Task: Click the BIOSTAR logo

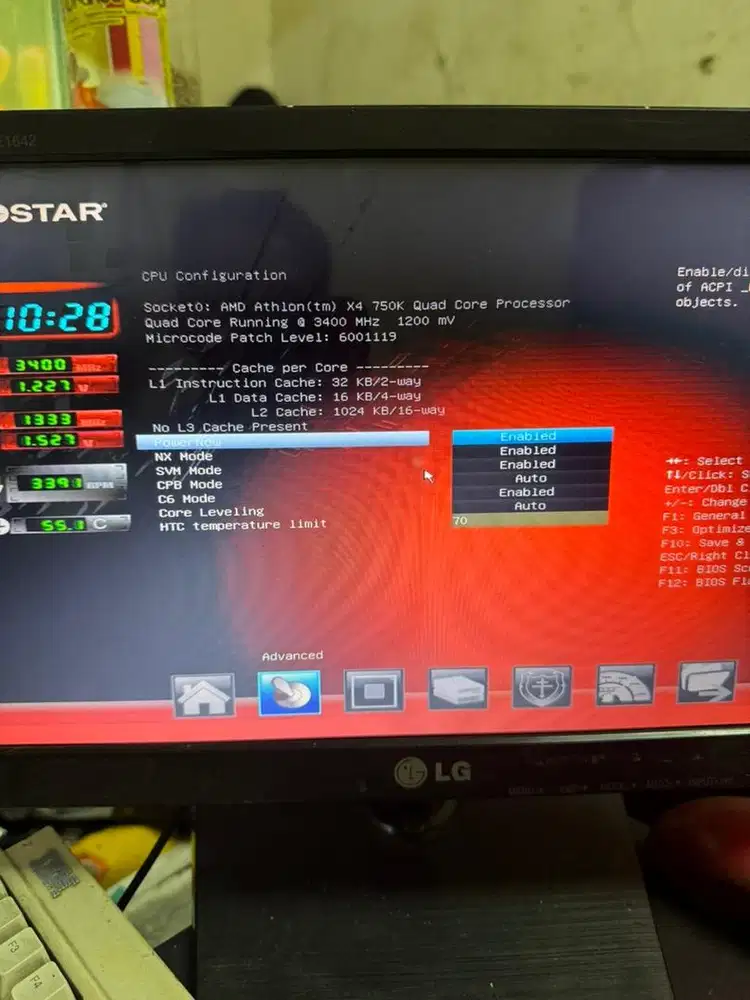Action: tap(52, 212)
